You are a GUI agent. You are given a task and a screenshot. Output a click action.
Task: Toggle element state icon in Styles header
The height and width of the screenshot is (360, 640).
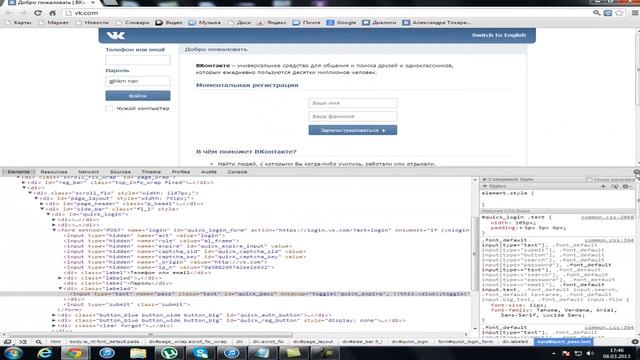[615, 187]
